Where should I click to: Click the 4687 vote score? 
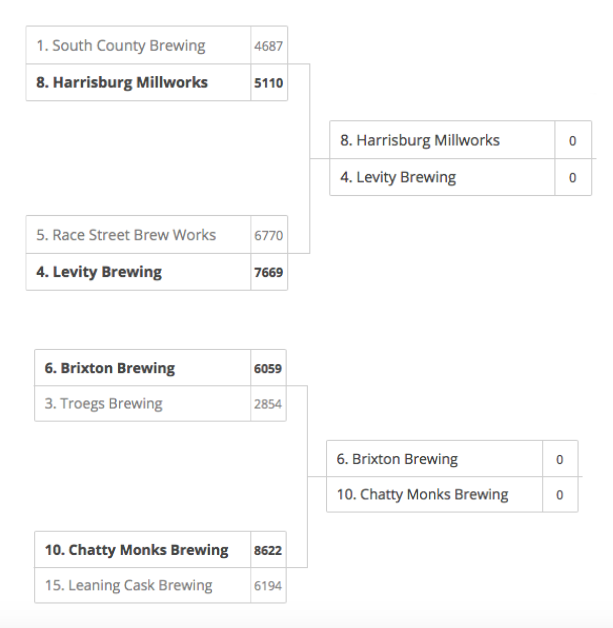pyautogui.click(x=269, y=46)
